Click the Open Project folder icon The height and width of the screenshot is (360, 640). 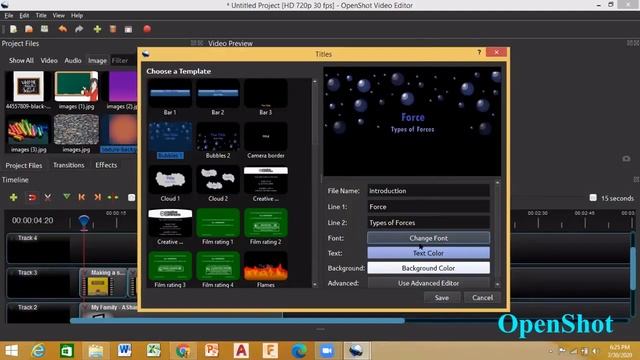tap(29, 29)
